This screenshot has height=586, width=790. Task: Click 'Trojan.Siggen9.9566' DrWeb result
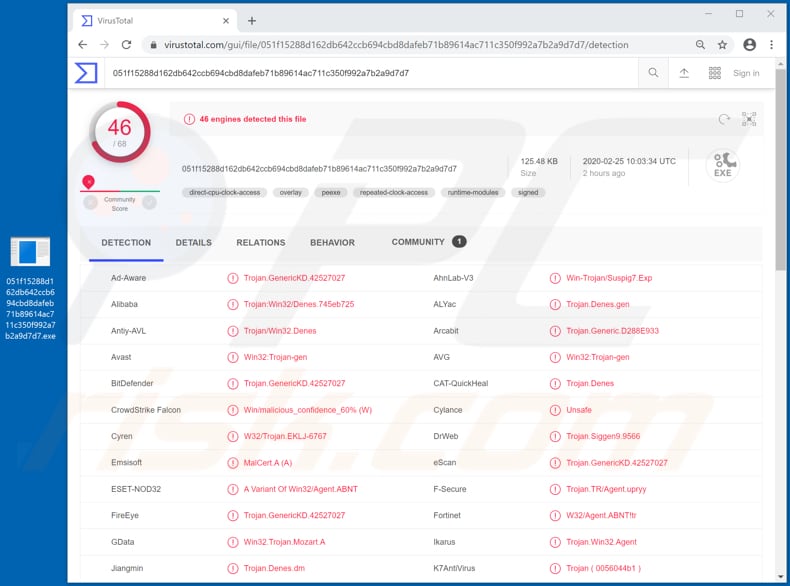(x=603, y=436)
